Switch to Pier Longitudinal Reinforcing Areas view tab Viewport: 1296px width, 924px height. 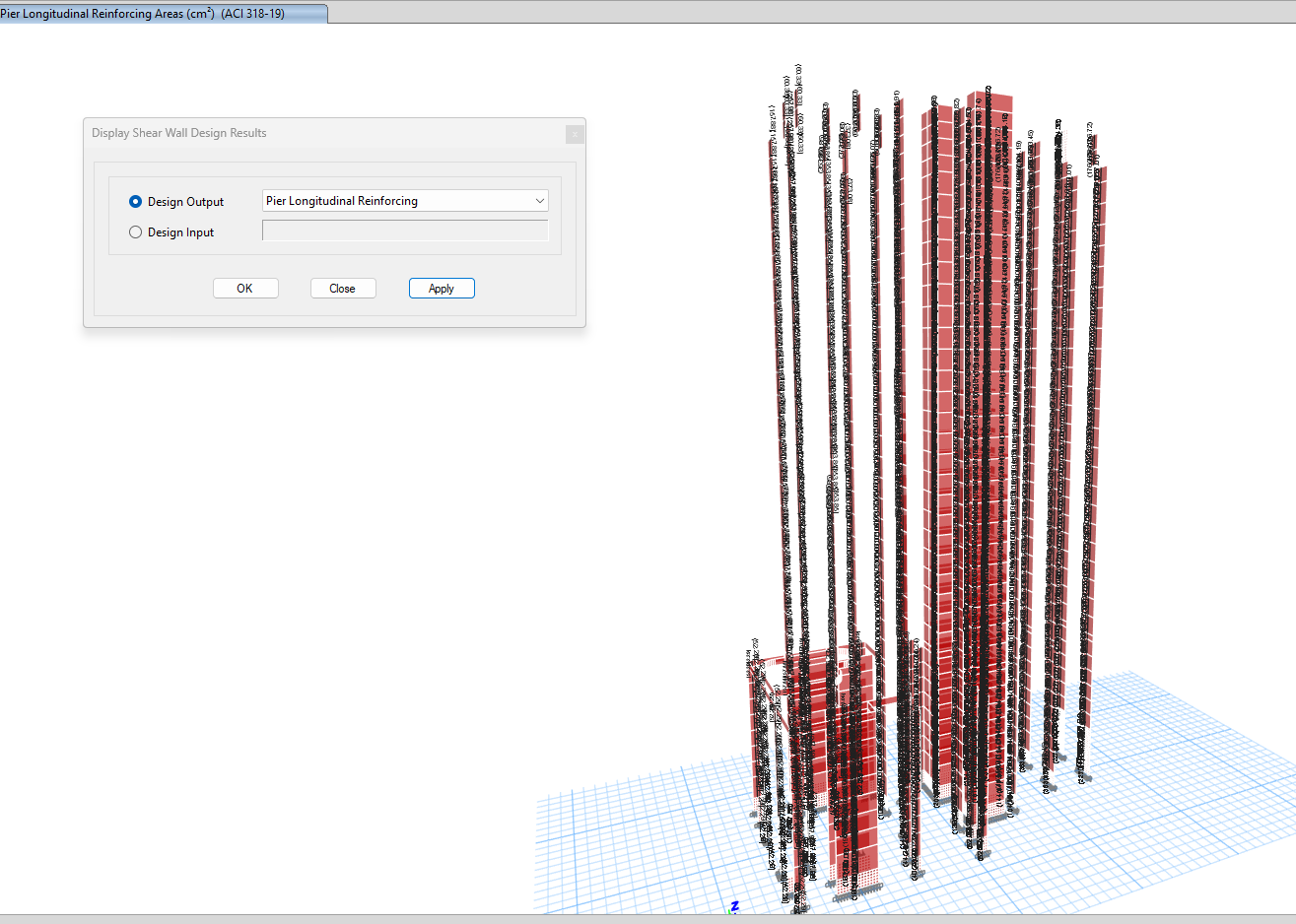click(x=163, y=13)
